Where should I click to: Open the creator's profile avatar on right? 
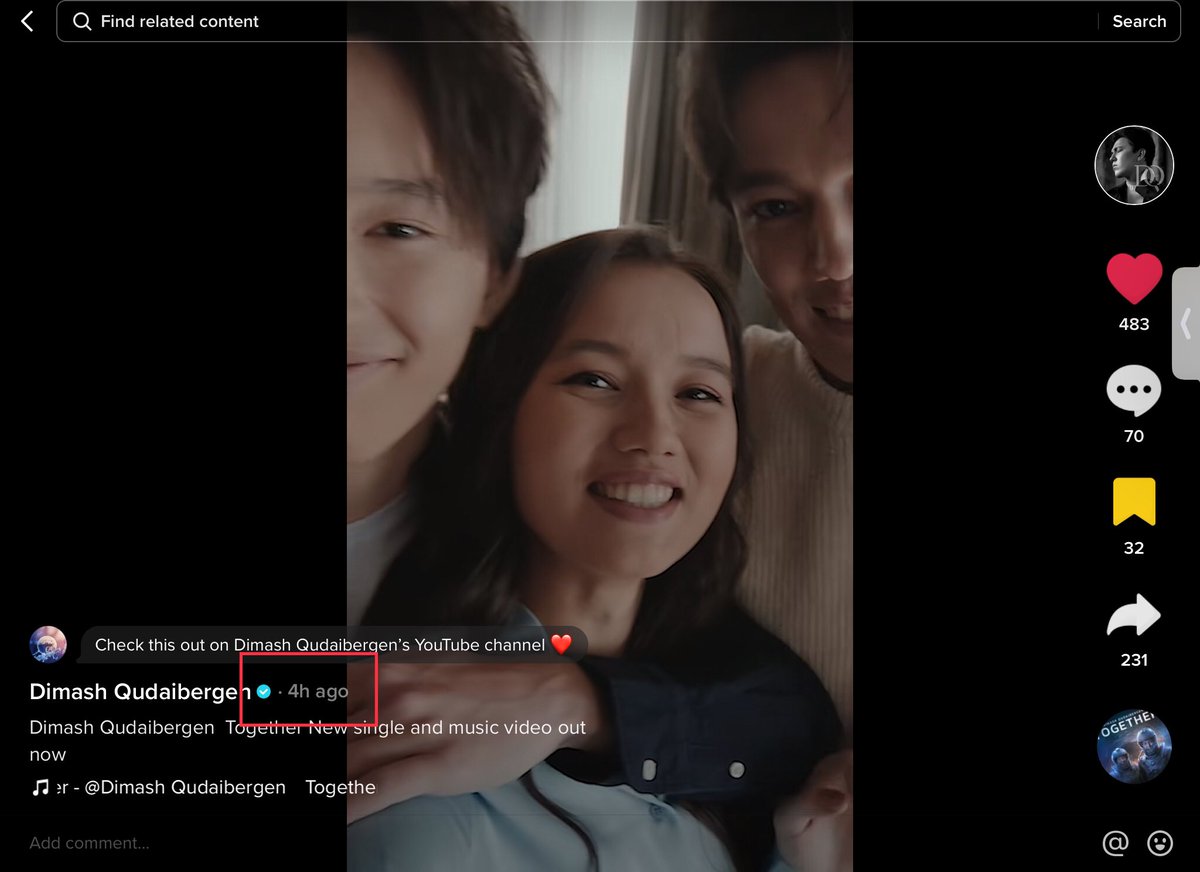(x=1134, y=165)
